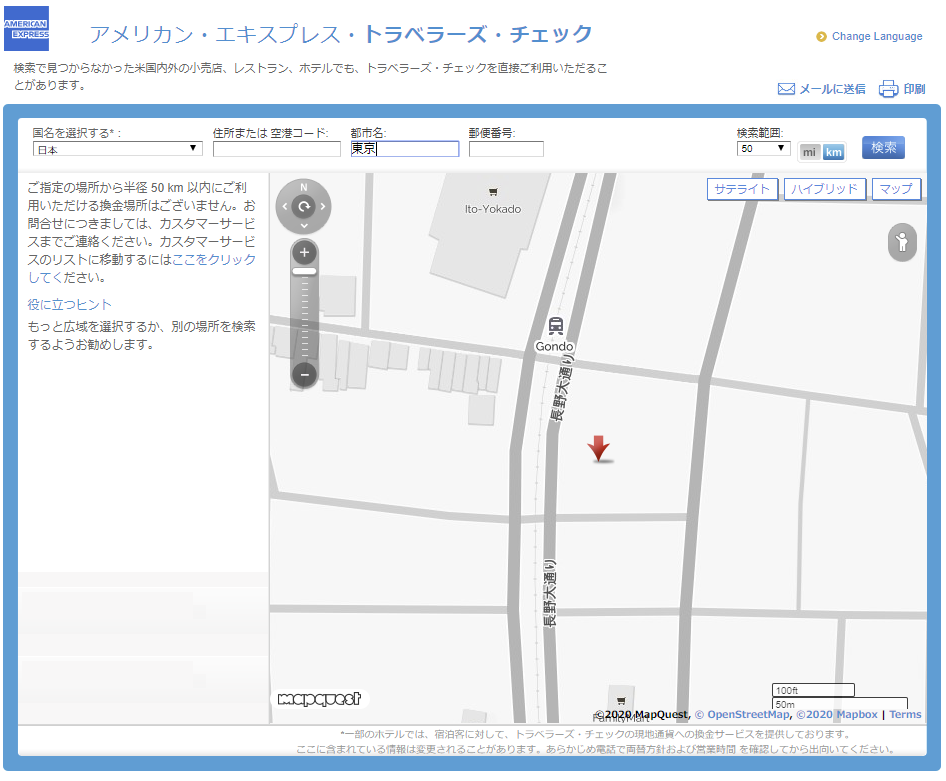Image resolution: width=946 pixels, height=781 pixels.
Task: Click the 検索 search button
Action: point(883,148)
